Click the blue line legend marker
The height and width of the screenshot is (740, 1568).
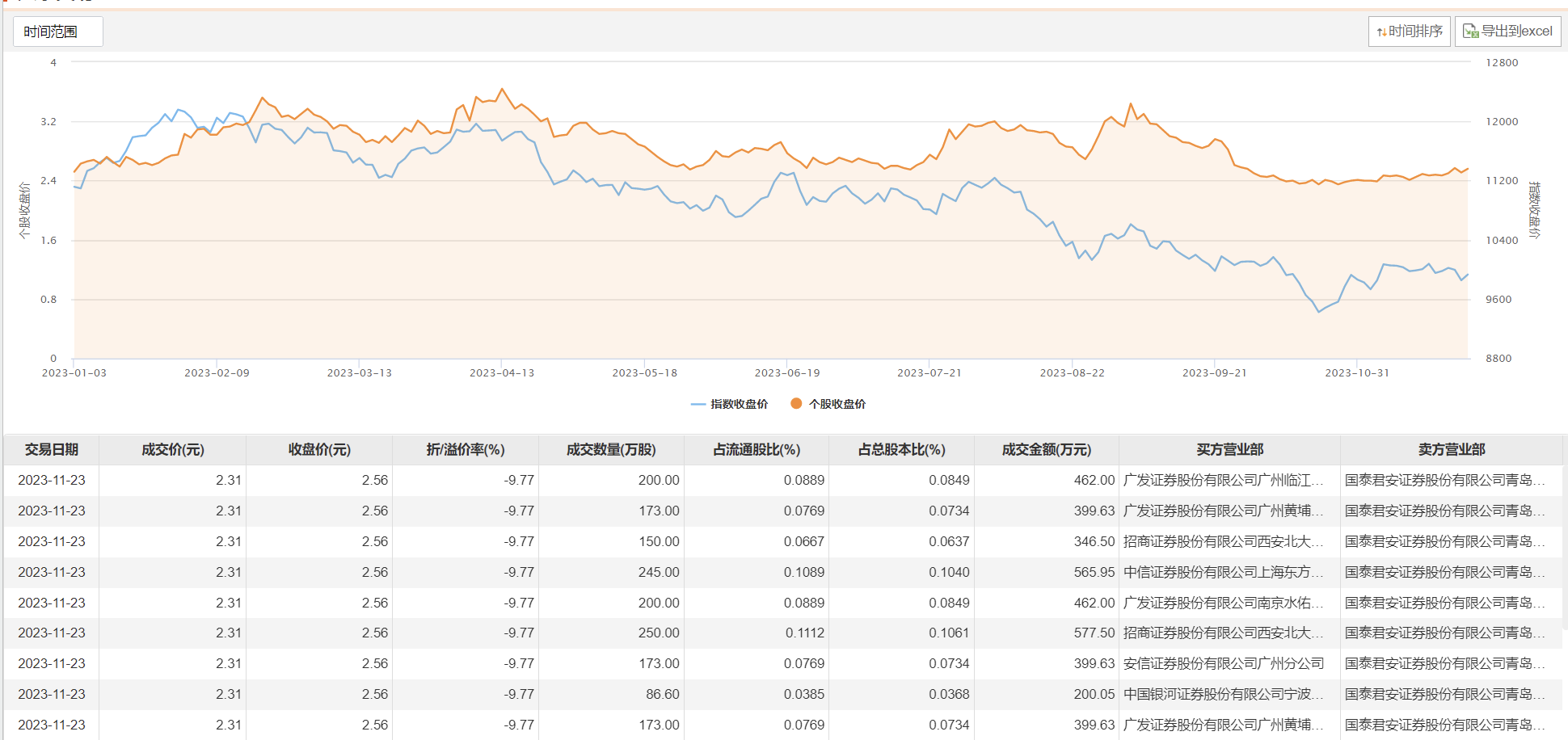point(698,404)
